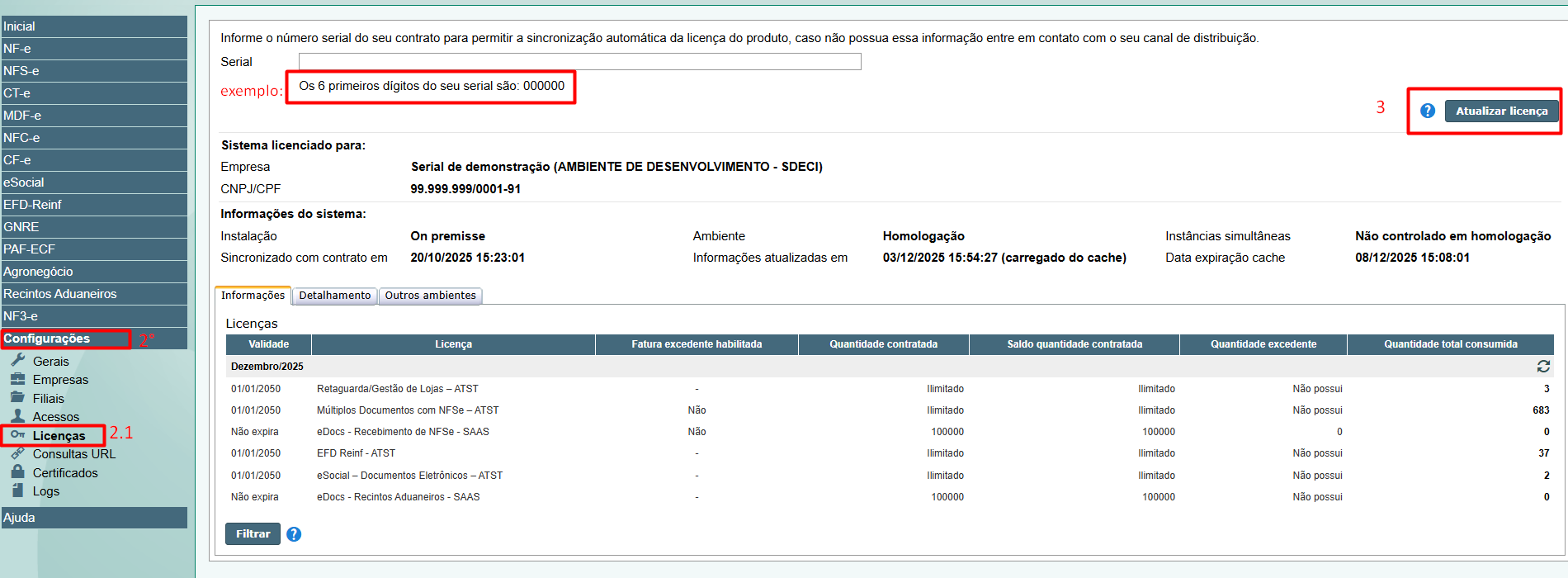Open help icon beside Atualizar licença
This screenshot has width=1568, height=578.
click(1428, 111)
